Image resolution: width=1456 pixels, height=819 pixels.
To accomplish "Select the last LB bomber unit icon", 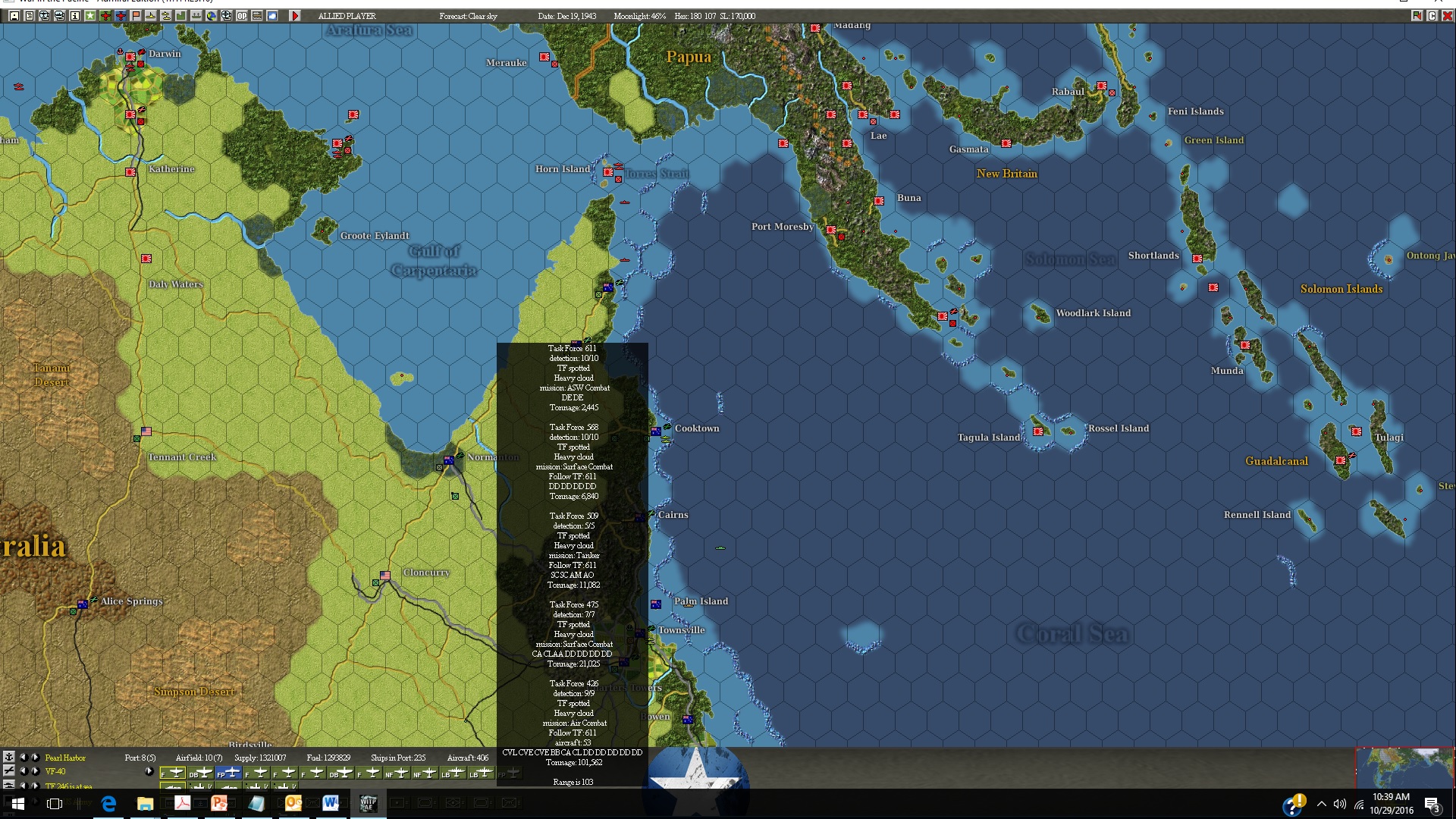I will click(x=482, y=773).
